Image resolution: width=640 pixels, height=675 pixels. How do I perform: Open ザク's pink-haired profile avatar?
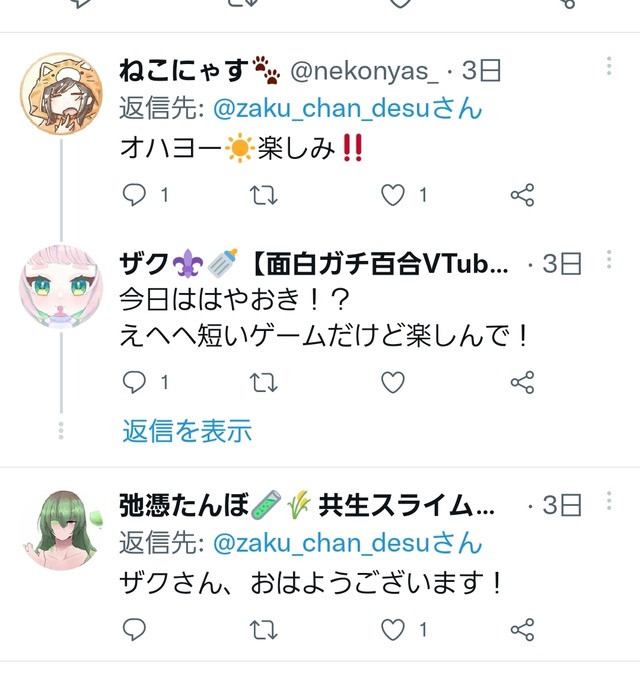click(61, 287)
